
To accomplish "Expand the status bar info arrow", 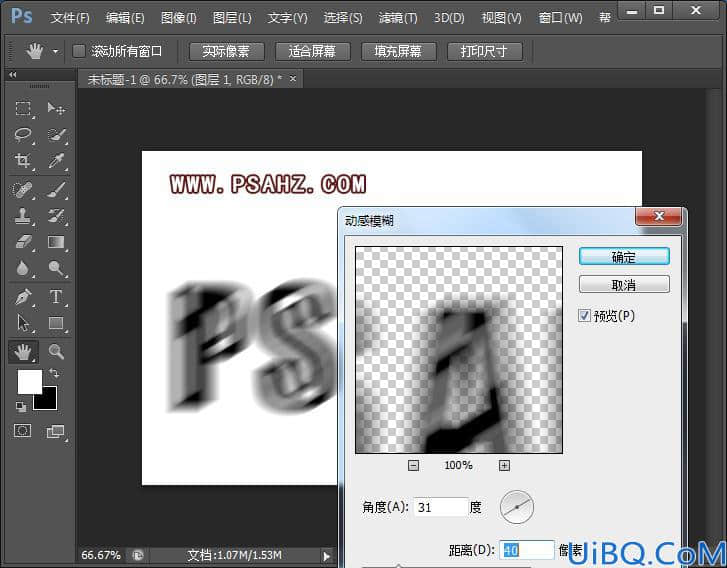I will pyautogui.click(x=326, y=556).
